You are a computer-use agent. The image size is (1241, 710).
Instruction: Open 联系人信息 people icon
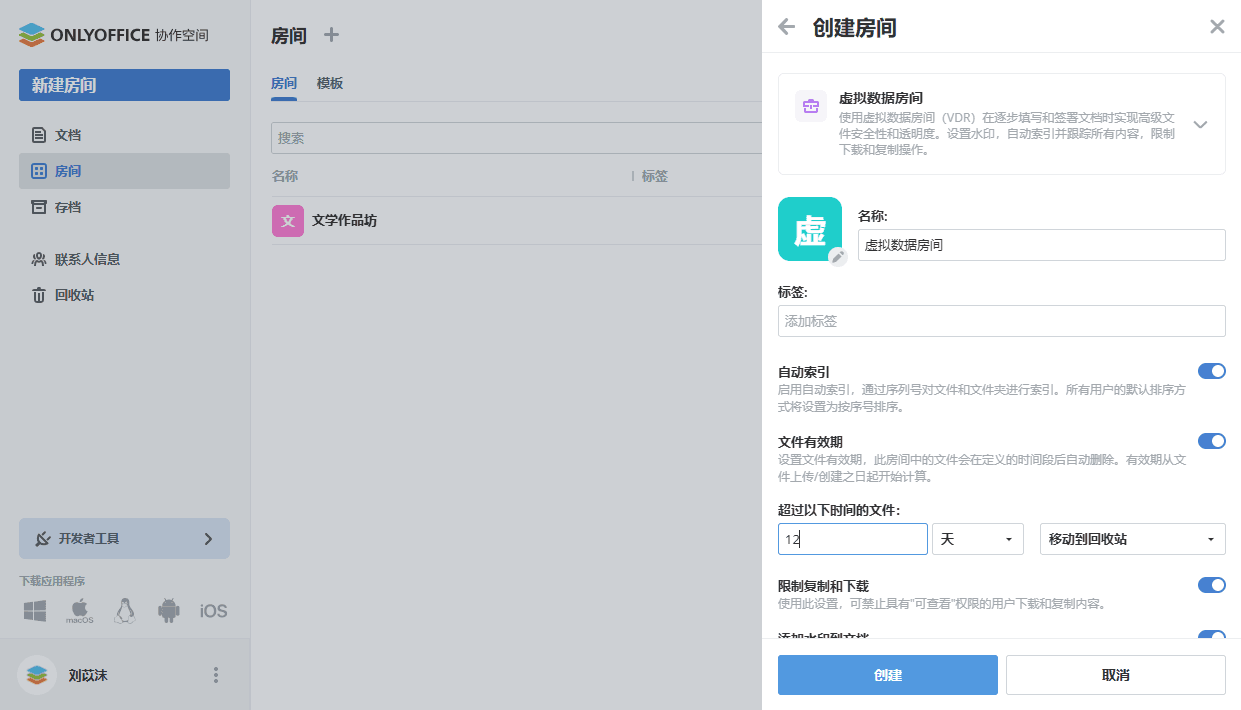(39, 259)
